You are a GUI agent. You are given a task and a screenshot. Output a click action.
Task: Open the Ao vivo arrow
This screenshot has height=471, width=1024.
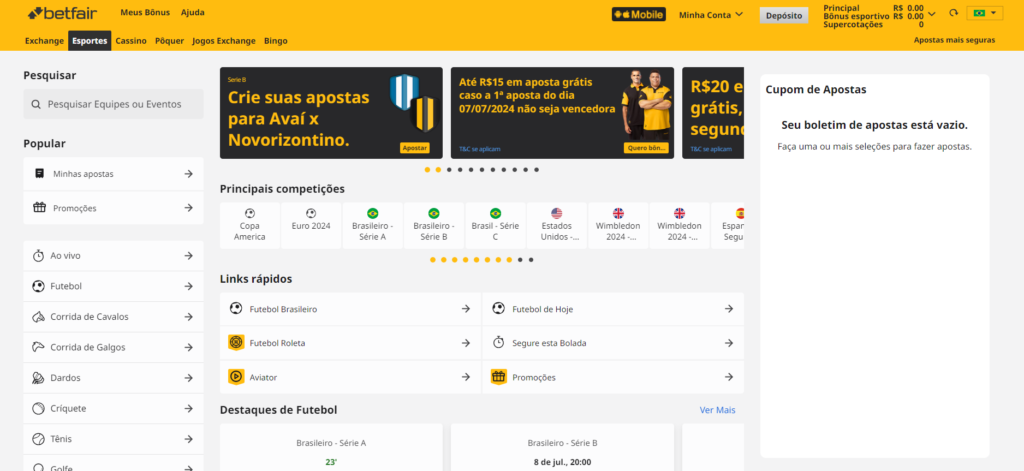tap(189, 255)
